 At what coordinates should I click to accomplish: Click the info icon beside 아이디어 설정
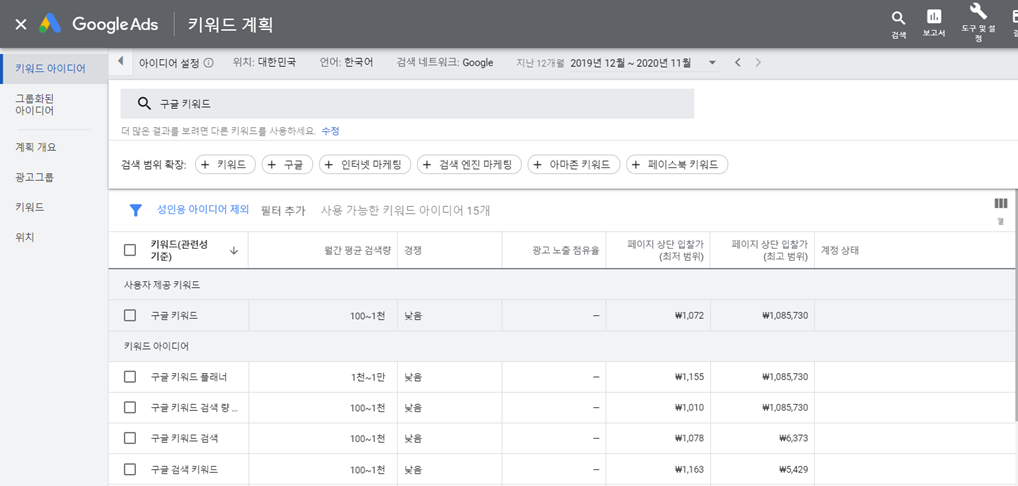coord(208,63)
